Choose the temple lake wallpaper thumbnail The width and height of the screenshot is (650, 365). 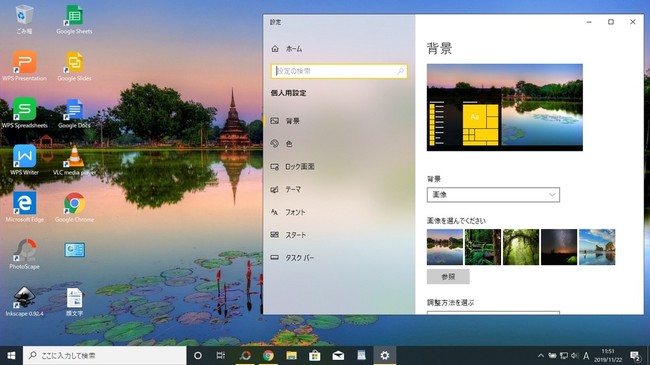[445, 247]
